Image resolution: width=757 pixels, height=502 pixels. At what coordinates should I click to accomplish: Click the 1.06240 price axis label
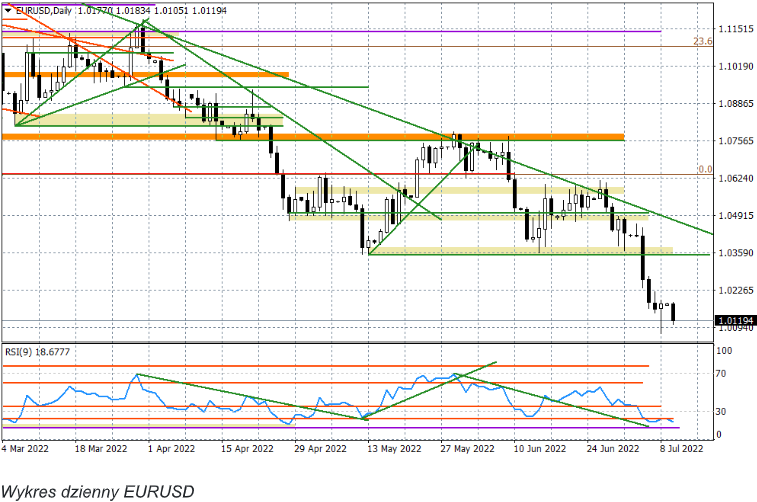tap(735, 178)
